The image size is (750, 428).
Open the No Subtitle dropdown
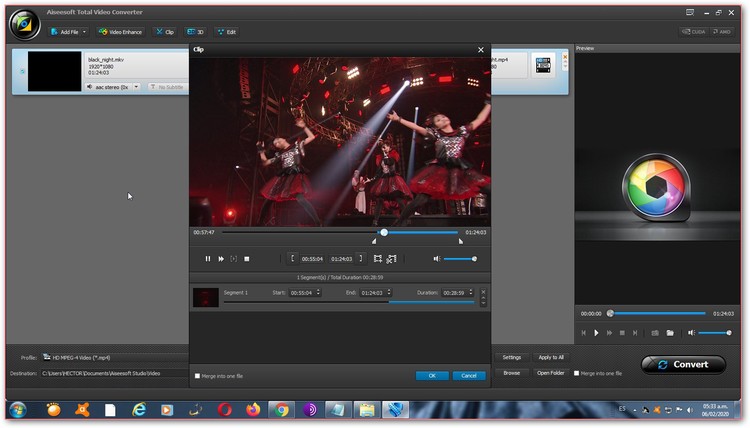tap(167, 87)
